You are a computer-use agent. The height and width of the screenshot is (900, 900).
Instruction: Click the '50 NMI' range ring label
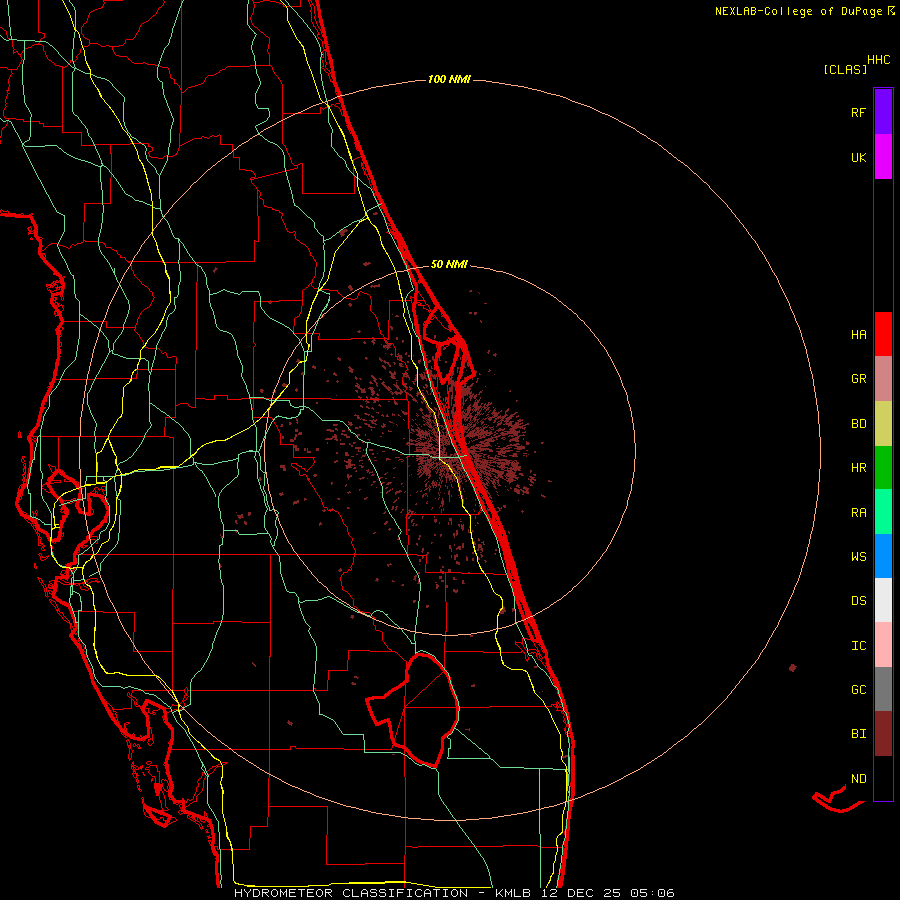pos(449,264)
